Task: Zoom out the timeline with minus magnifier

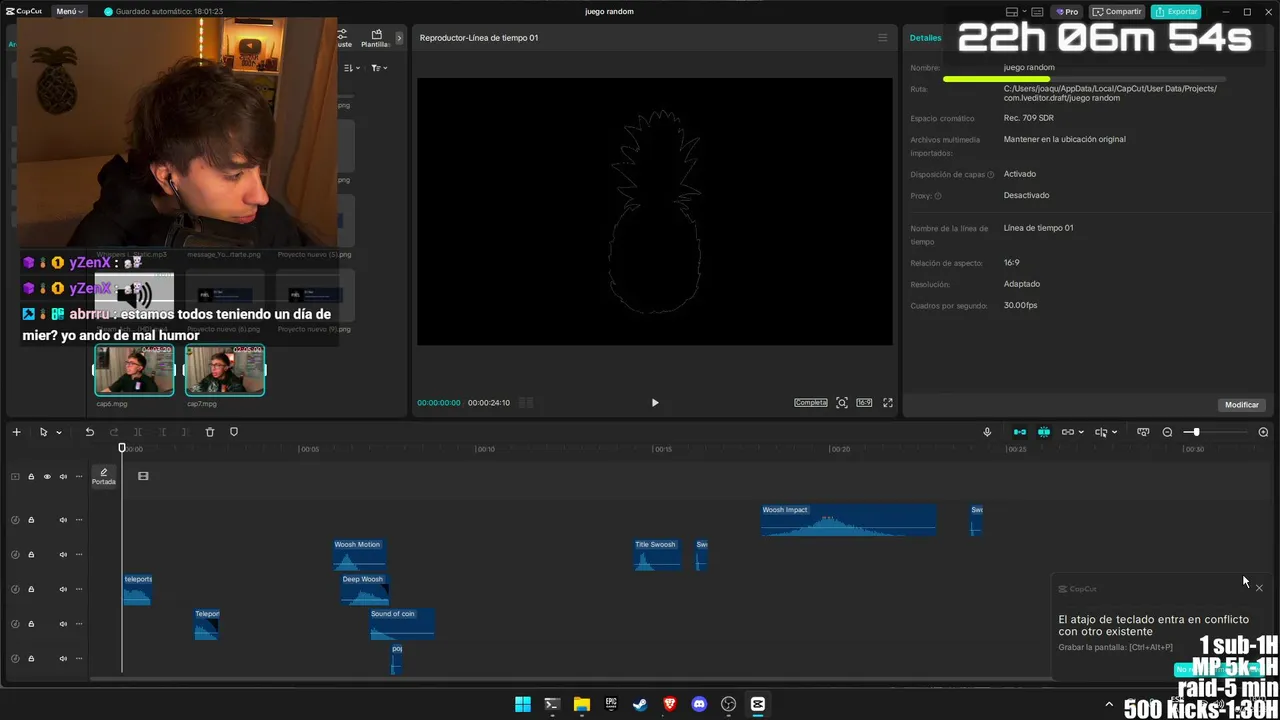Action: point(1167,432)
